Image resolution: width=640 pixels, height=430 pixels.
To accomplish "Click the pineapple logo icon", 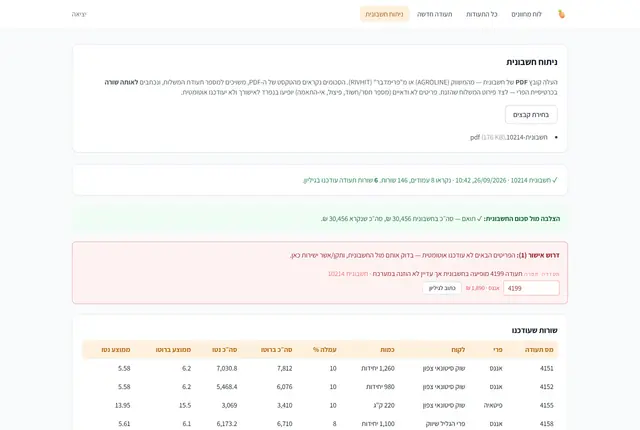I will pyautogui.click(x=562, y=14).
